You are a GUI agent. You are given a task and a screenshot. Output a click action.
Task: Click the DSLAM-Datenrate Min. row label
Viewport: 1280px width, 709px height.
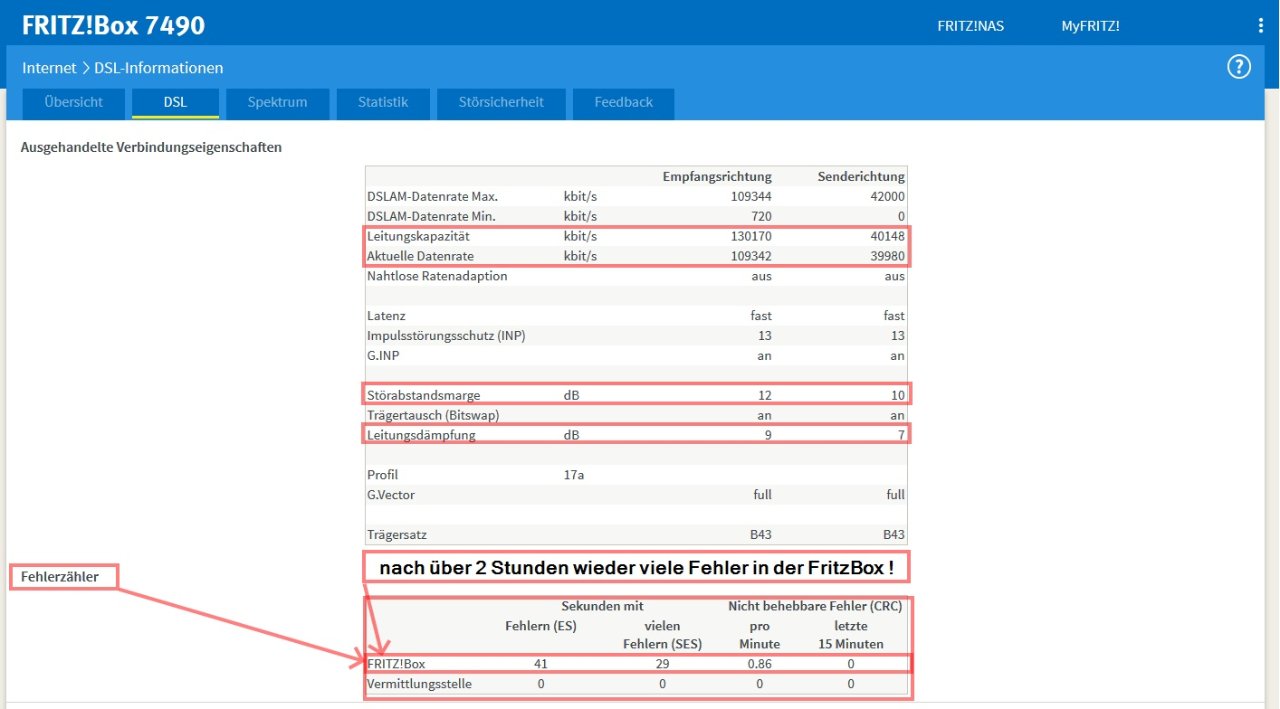pyautogui.click(x=431, y=216)
